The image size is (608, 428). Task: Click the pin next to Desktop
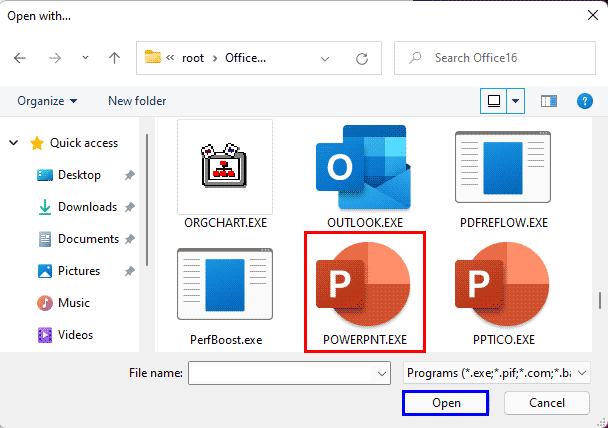click(x=130, y=175)
